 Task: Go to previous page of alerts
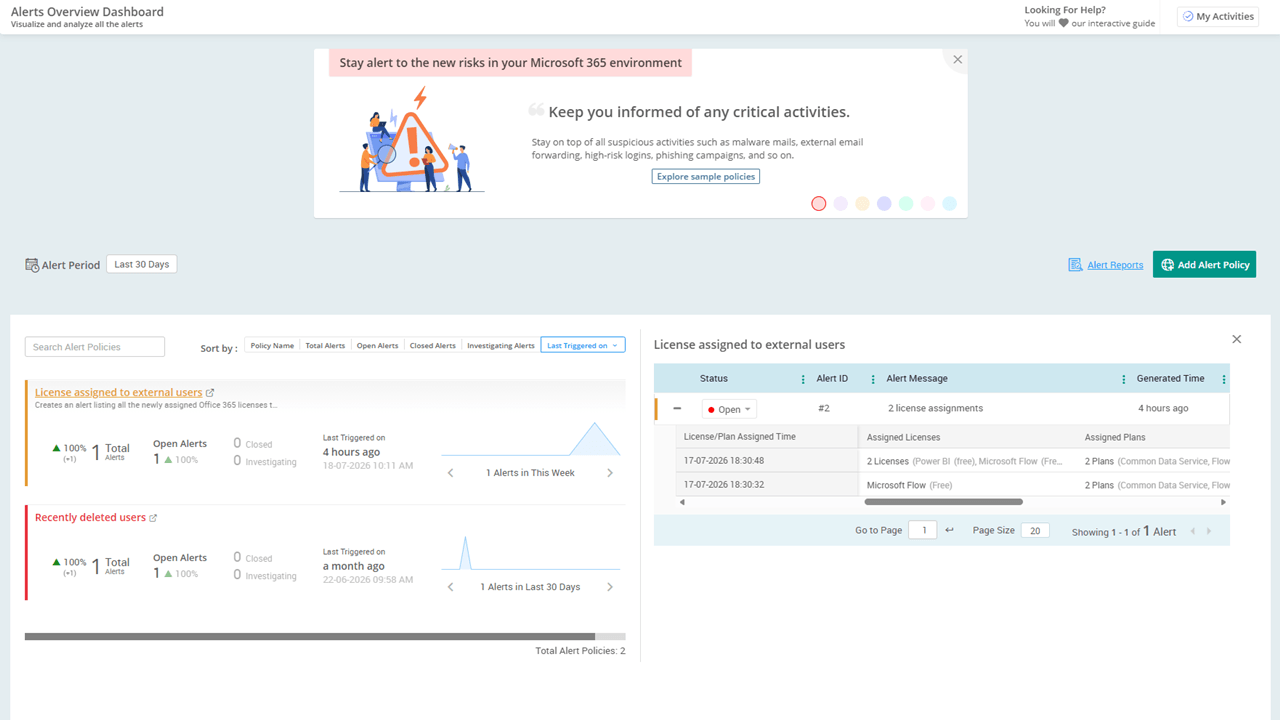(1192, 532)
